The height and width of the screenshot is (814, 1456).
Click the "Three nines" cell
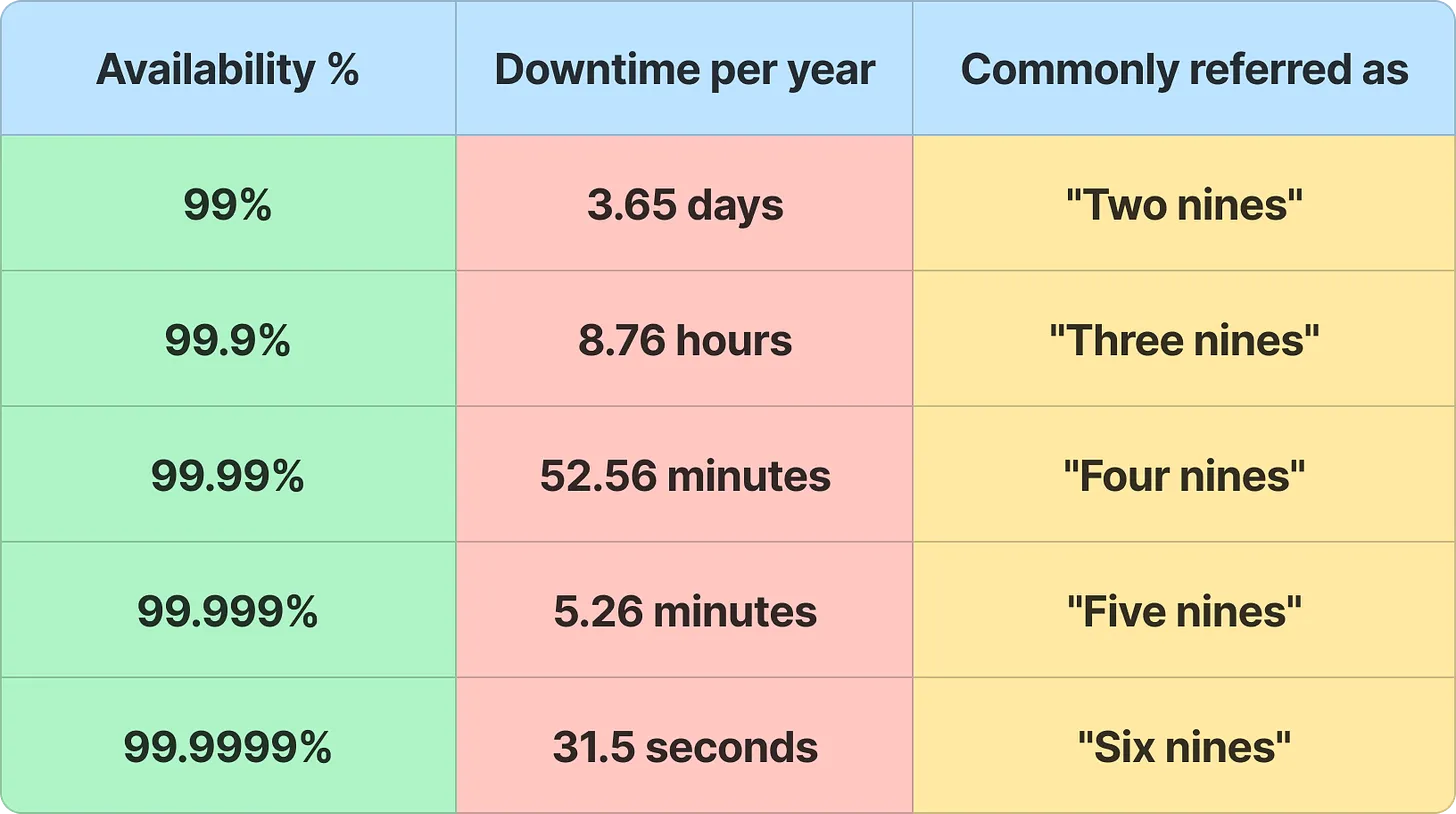pos(1184,341)
